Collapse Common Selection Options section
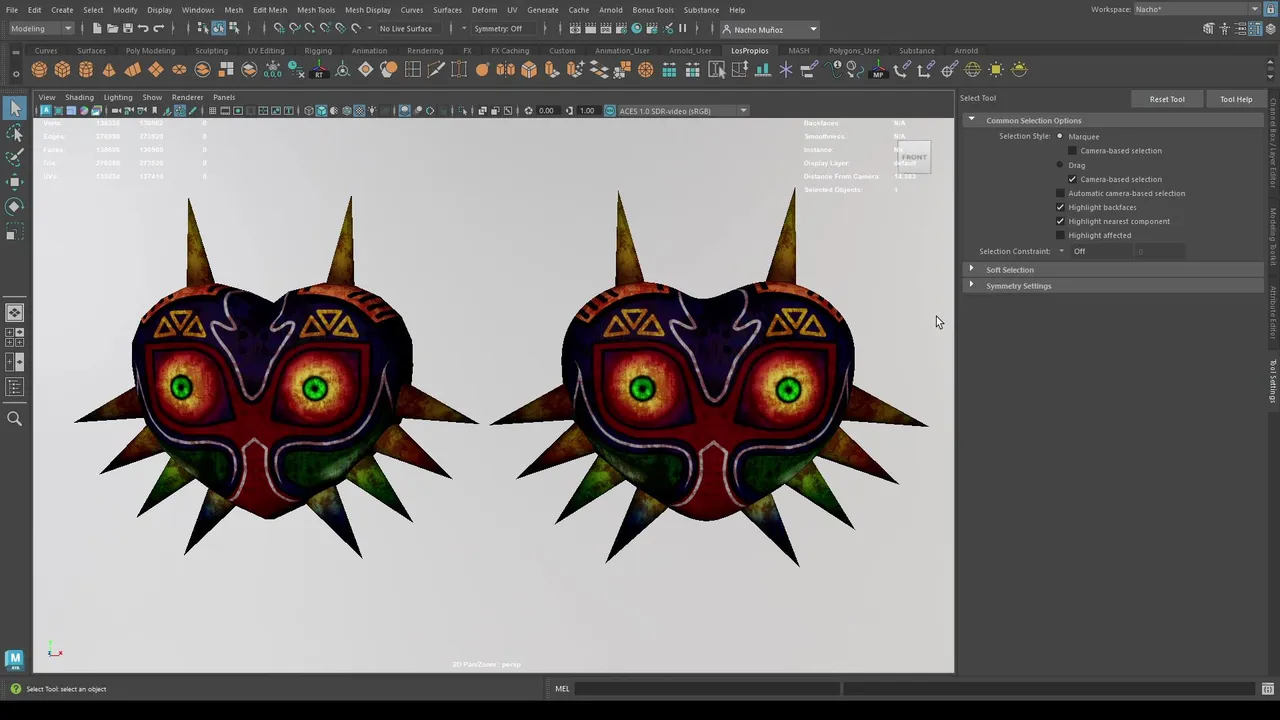The image size is (1280, 720). [x=971, y=120]
